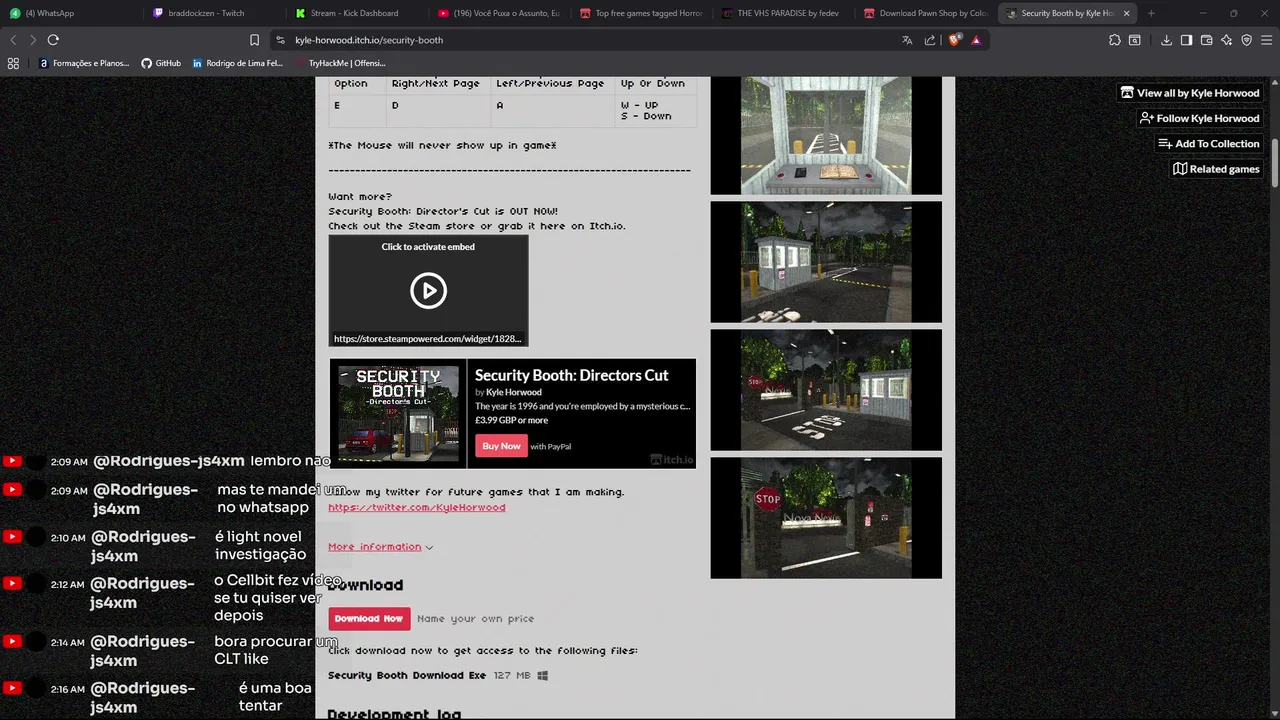Click the address bar URL field
1280x720 pixels.
(590, 40)
